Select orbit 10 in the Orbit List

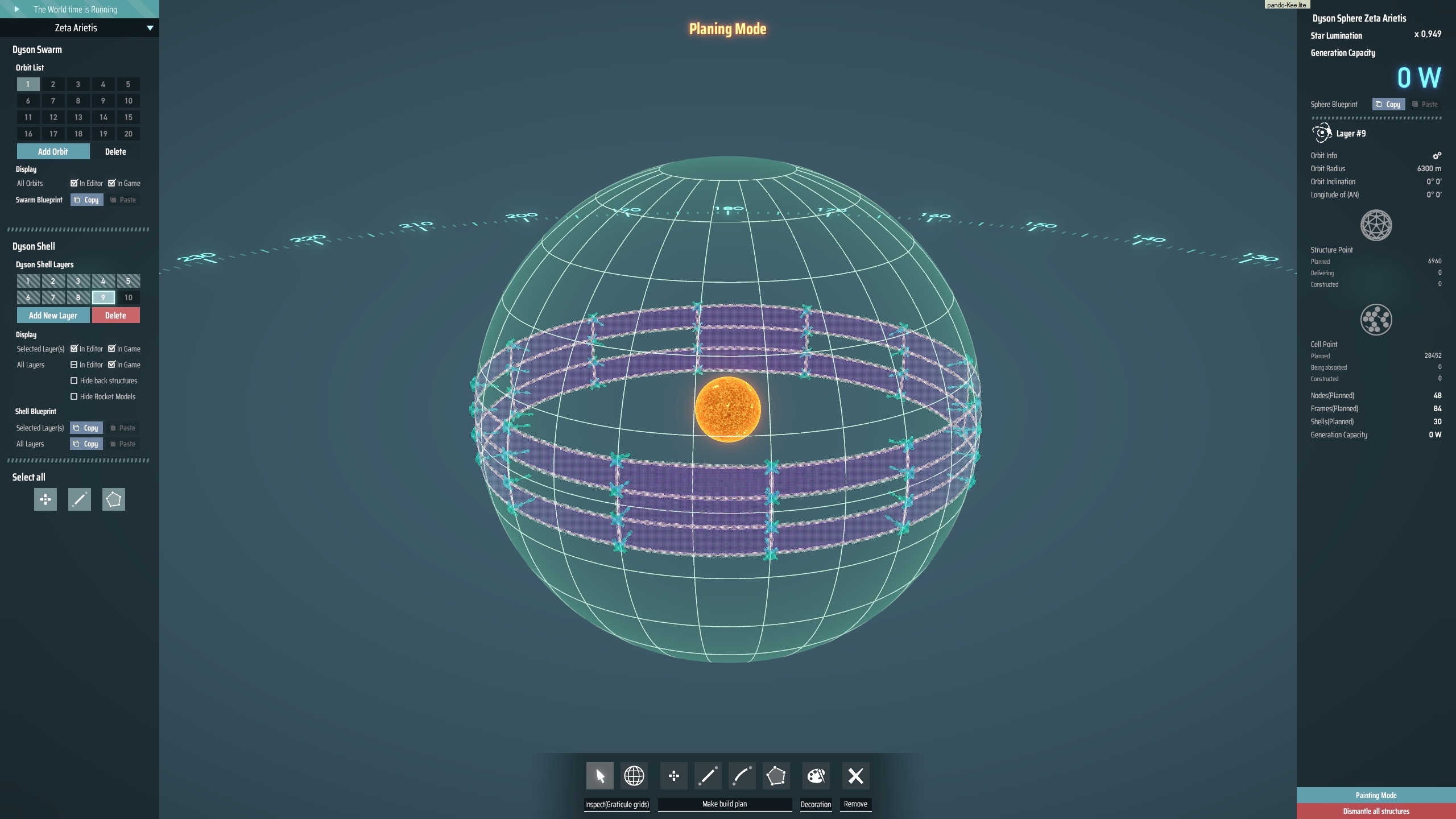click(128, 101)
